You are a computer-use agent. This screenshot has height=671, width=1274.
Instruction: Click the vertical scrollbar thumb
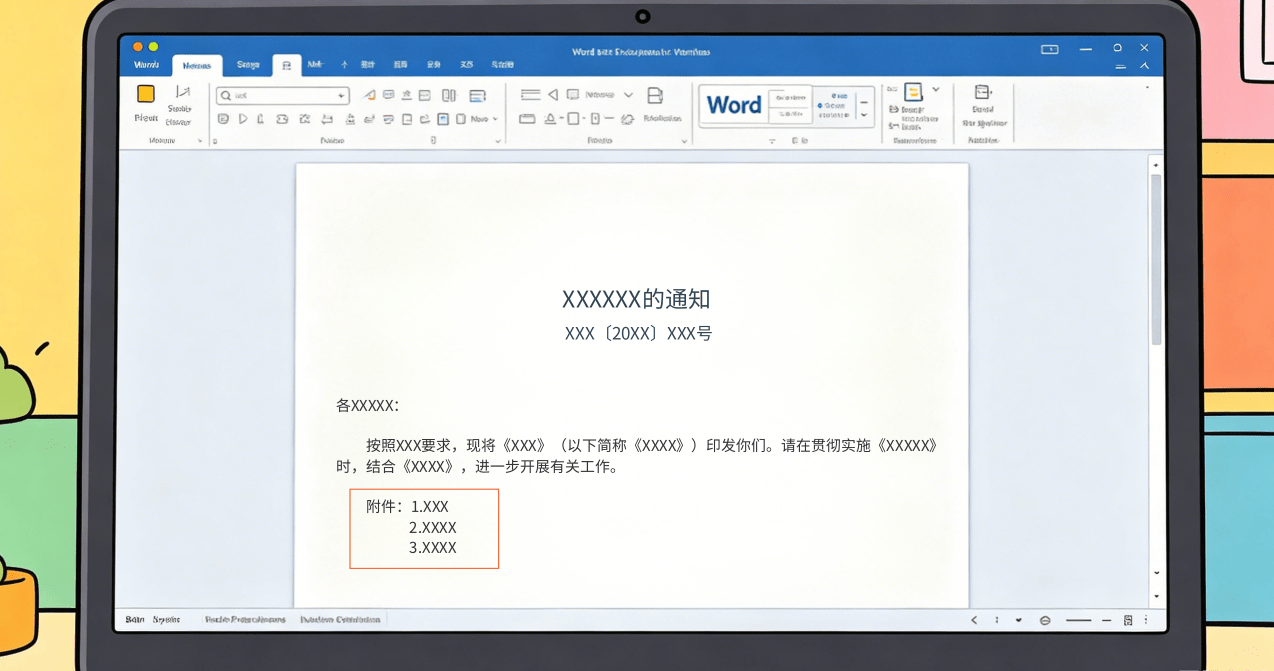[x=1156, y=260]
